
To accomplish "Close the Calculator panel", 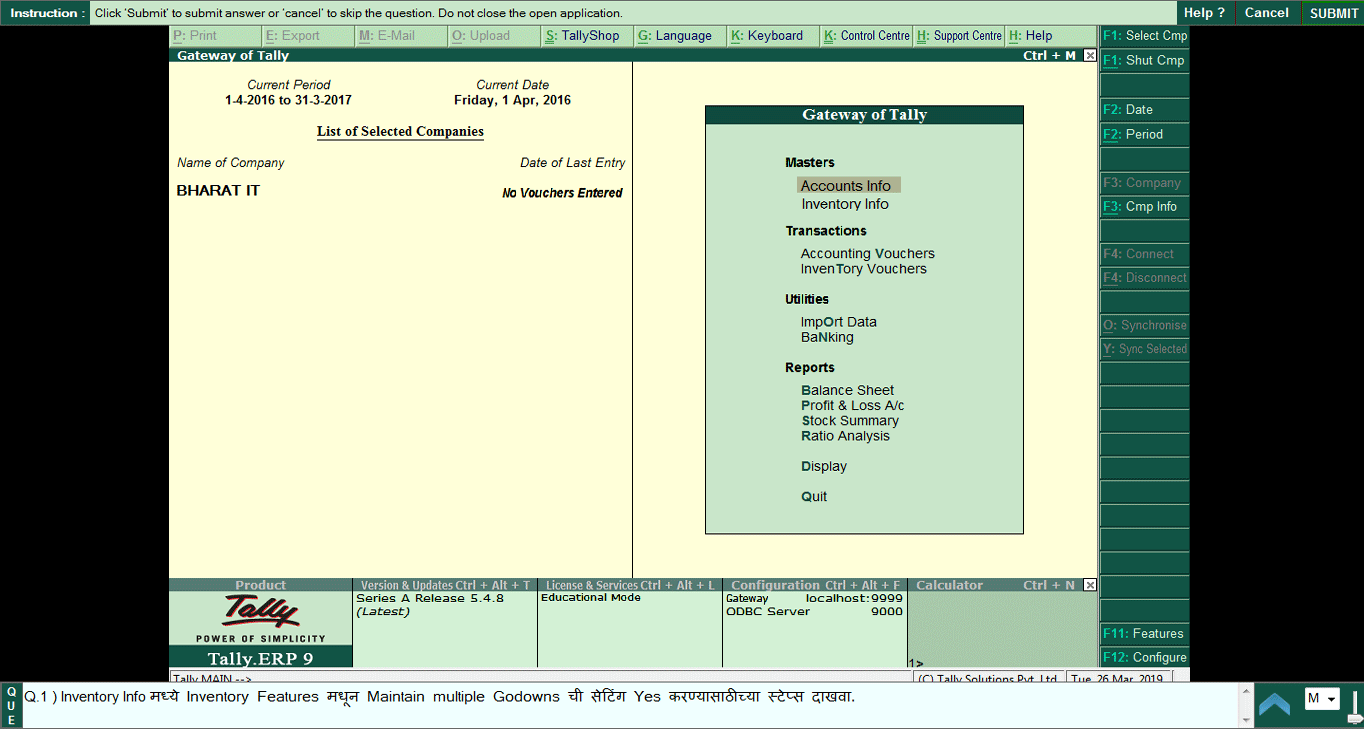I will (x=1090, y=585).
